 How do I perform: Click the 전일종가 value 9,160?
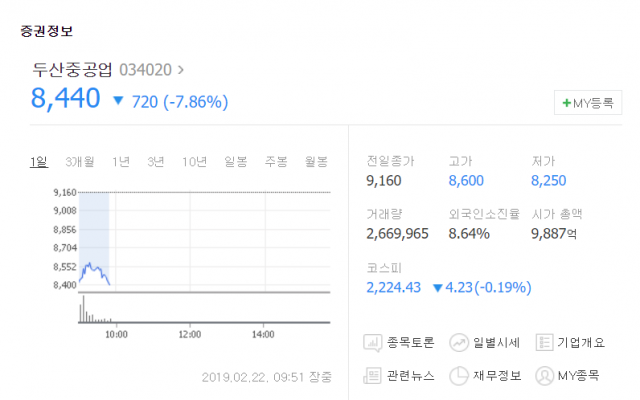point(384,181)
